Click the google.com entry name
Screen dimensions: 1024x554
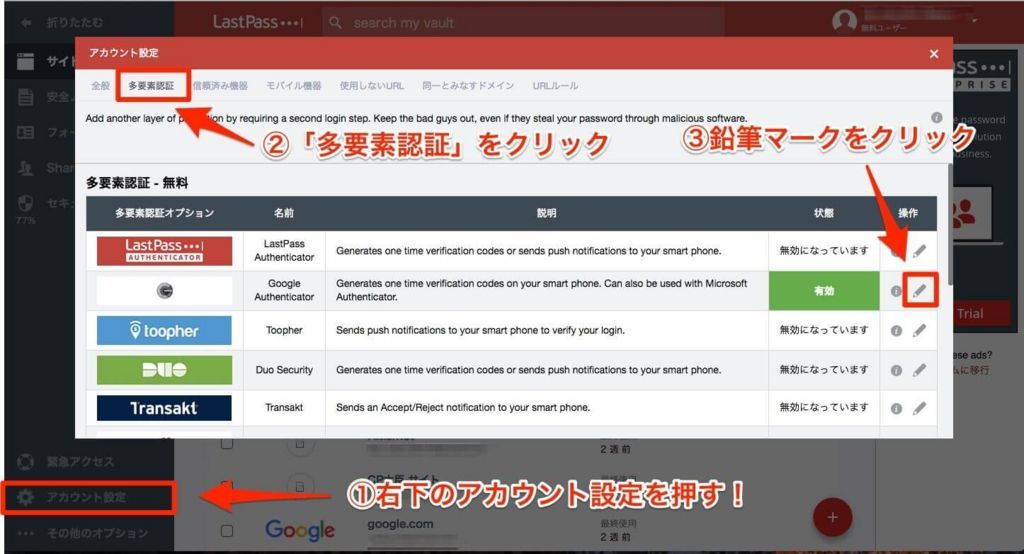[x=400, y=524]
